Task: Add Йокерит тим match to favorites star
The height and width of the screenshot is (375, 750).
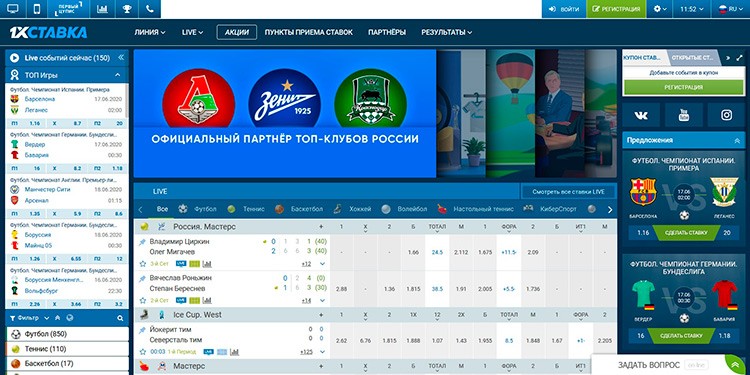Action: pyautogui.click(x=143, y=352)
